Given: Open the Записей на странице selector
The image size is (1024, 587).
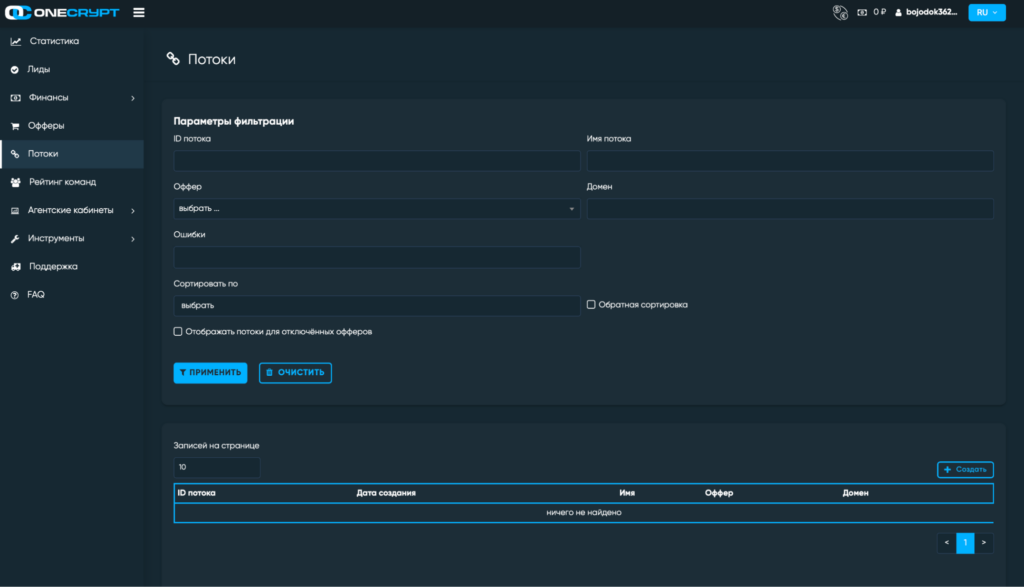Looking at the screenshot, I should (x=217, y=468).
